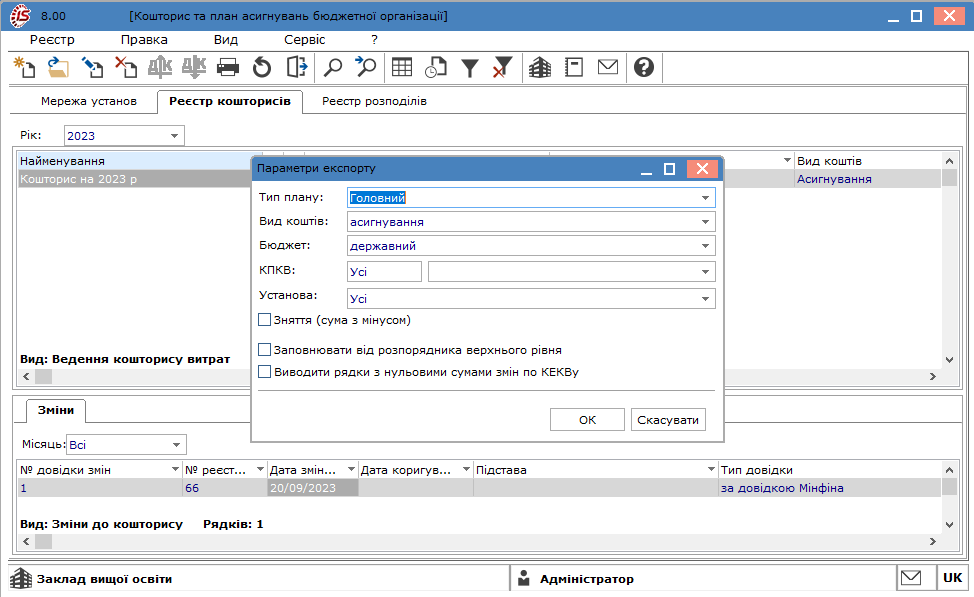Open the 'Реєстр' menu
The width and height of the screenshot is (974, 597).
point(52,40)
